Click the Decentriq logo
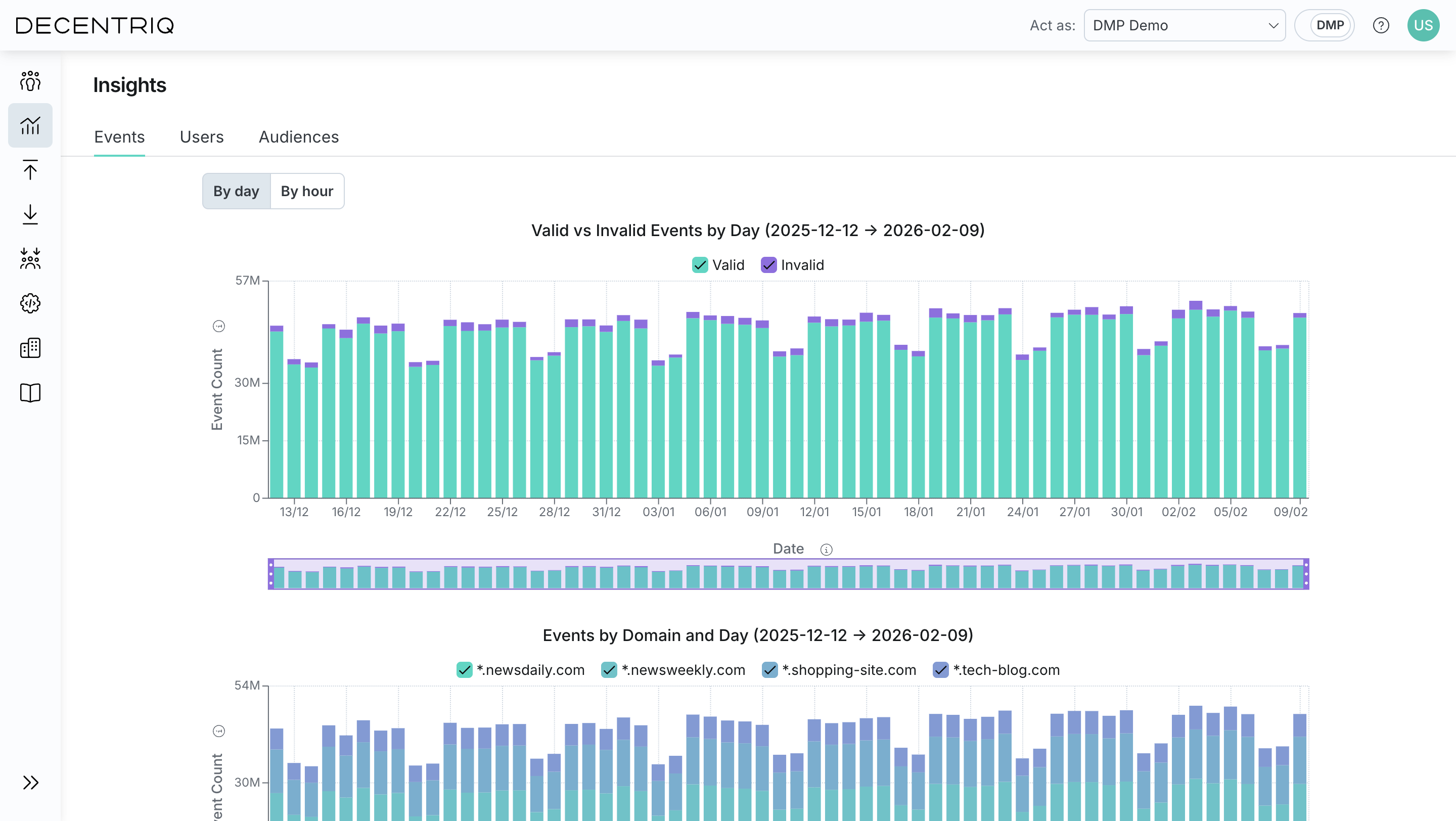Screen dimensions: 1456x821 [95, 25]
